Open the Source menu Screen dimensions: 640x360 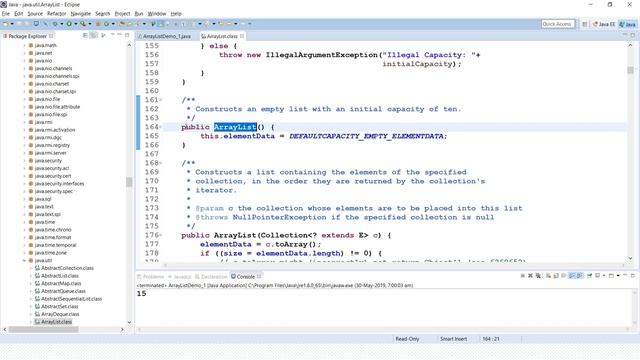[x=35, y=13]
